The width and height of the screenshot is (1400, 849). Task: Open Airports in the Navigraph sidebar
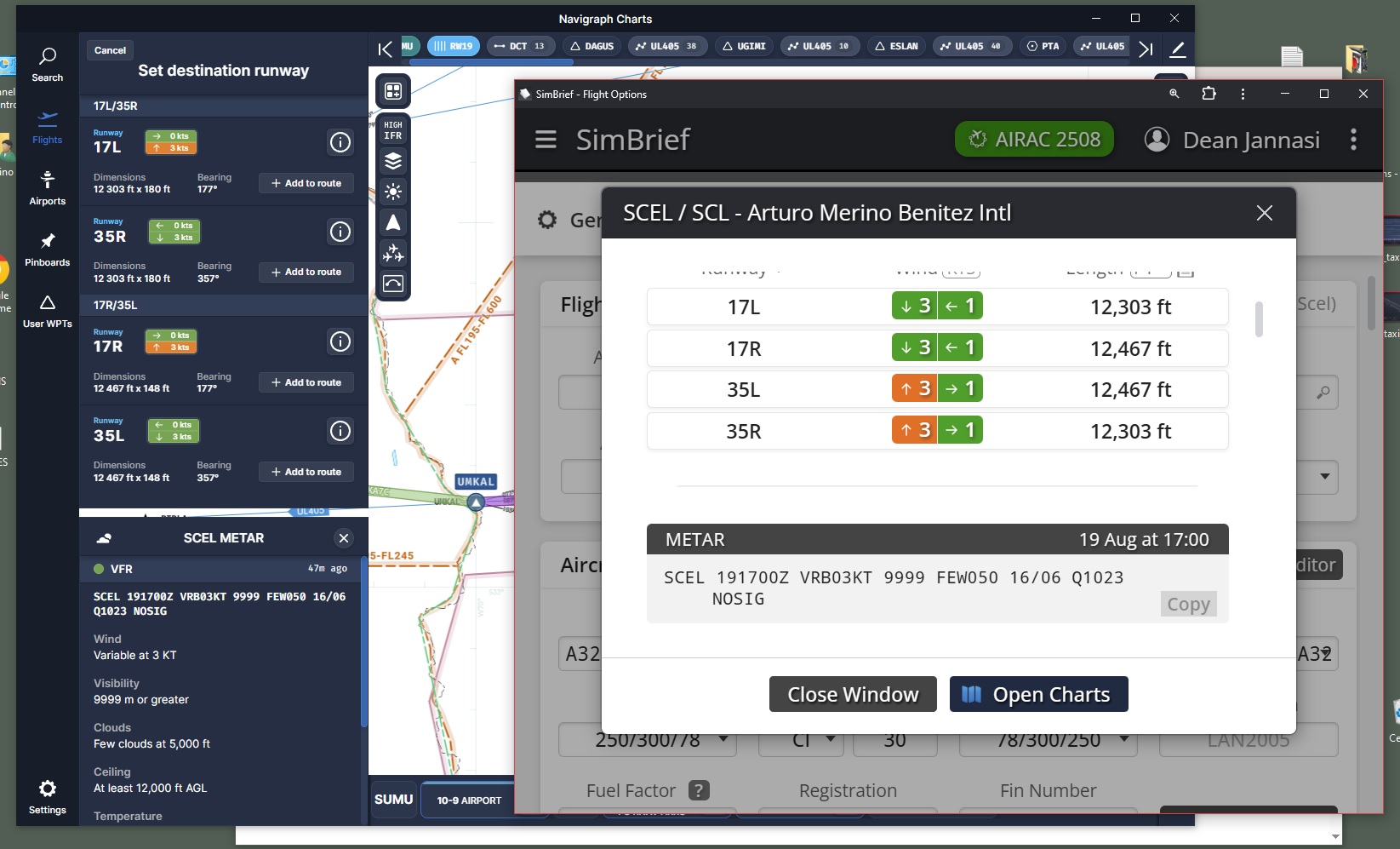pyautogui.click(x=48, y=188)
